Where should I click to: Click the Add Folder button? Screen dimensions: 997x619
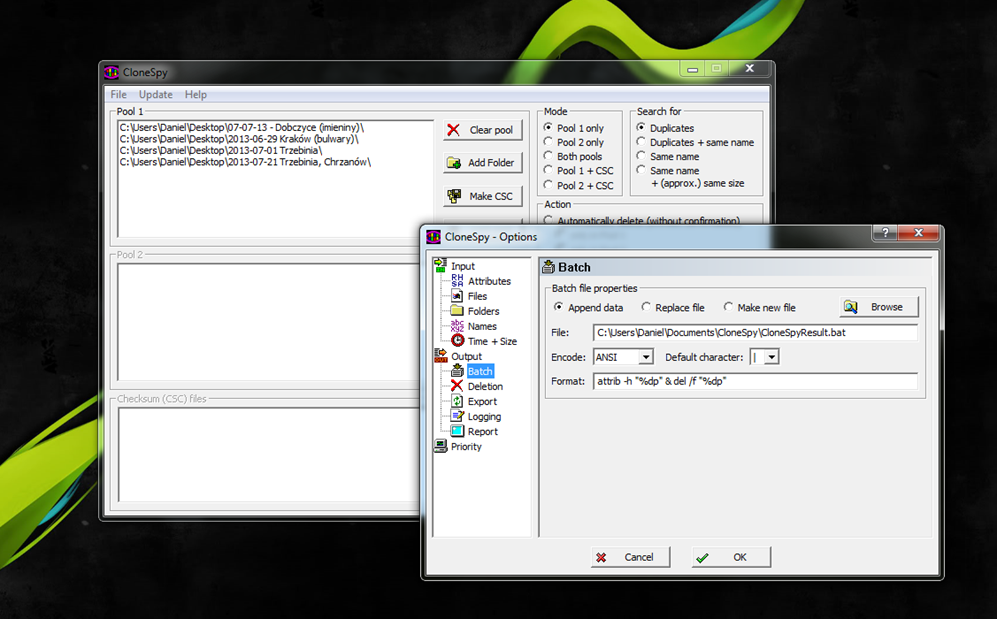(x=483, y=163)
